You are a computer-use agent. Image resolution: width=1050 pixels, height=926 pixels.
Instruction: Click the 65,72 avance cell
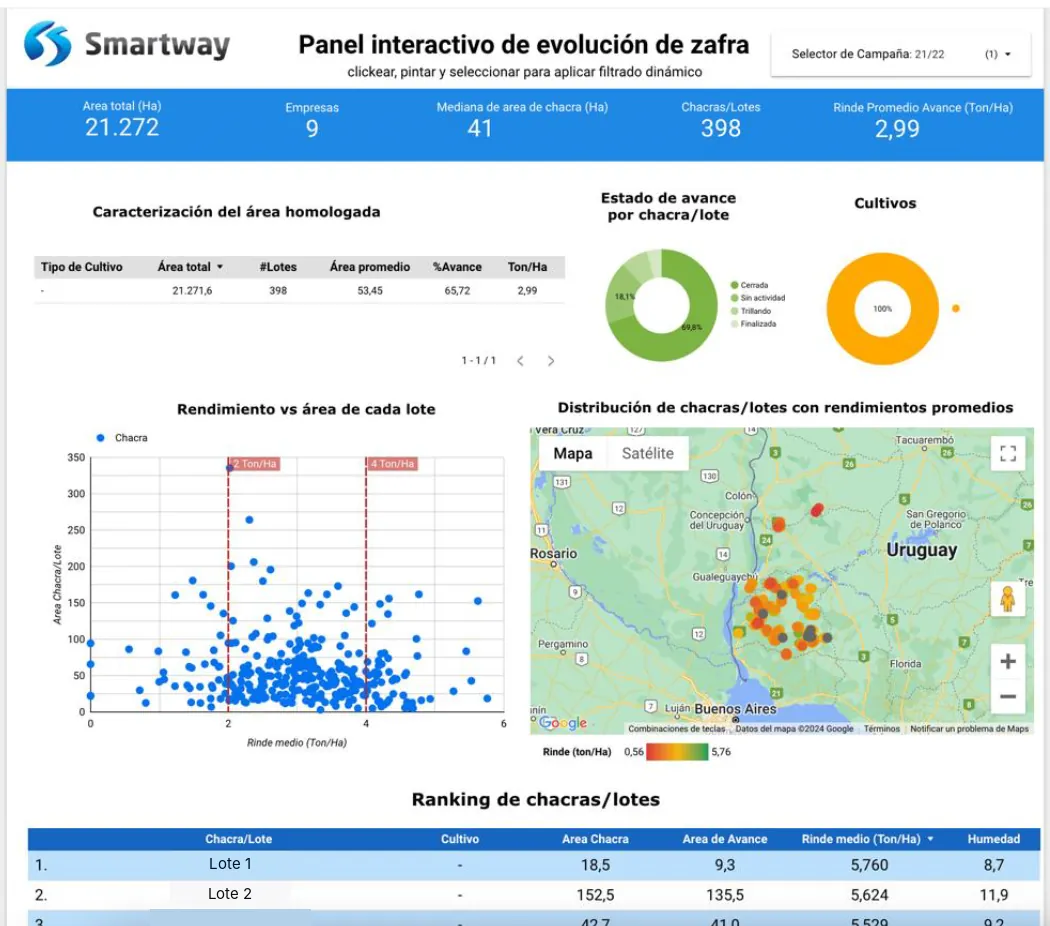tap(457, 291)
